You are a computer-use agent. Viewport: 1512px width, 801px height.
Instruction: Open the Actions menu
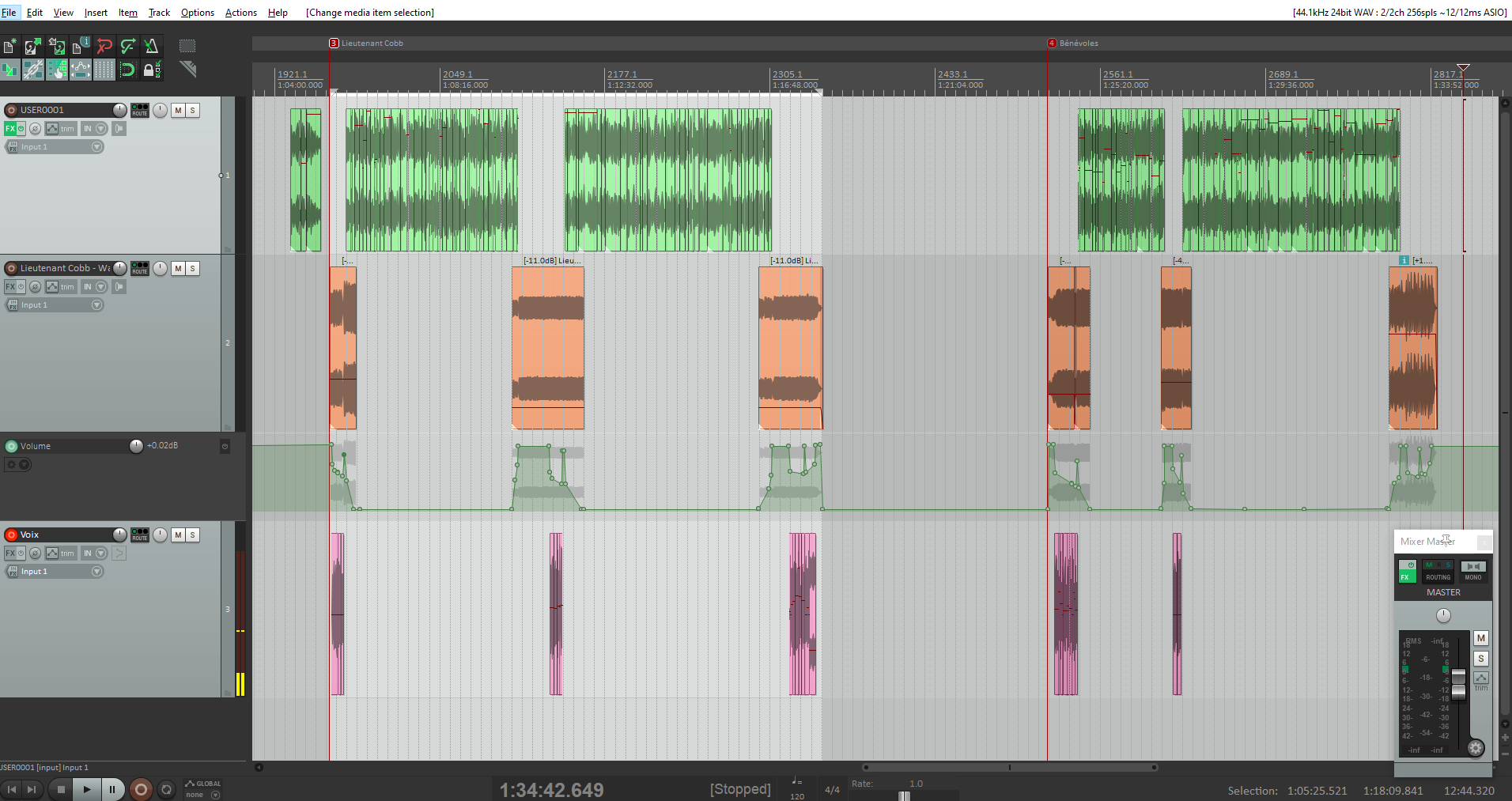point(241,13)
